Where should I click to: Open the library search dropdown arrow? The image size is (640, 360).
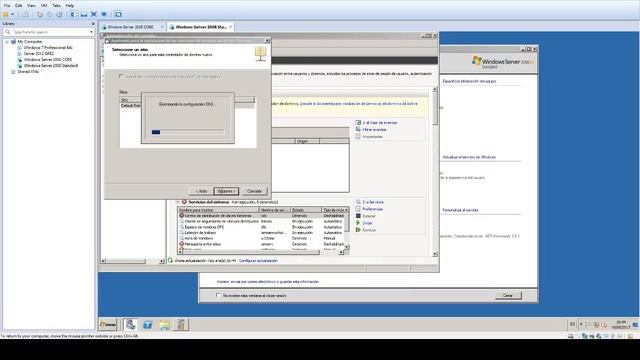pos(91,32)
